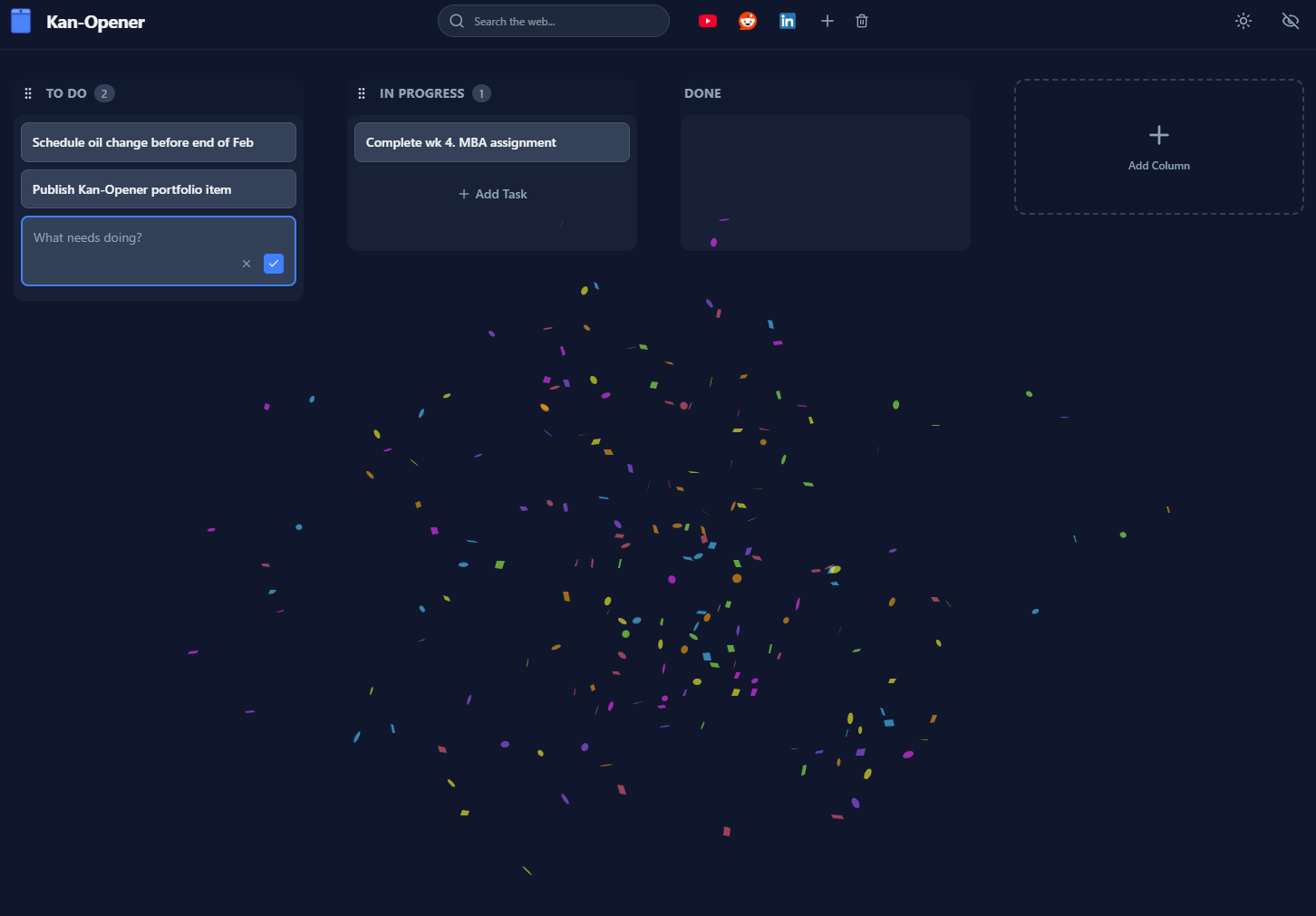Select the Schedule oil change task card
This screenshot has height=916, width=1316.
(x=158, y=142)
